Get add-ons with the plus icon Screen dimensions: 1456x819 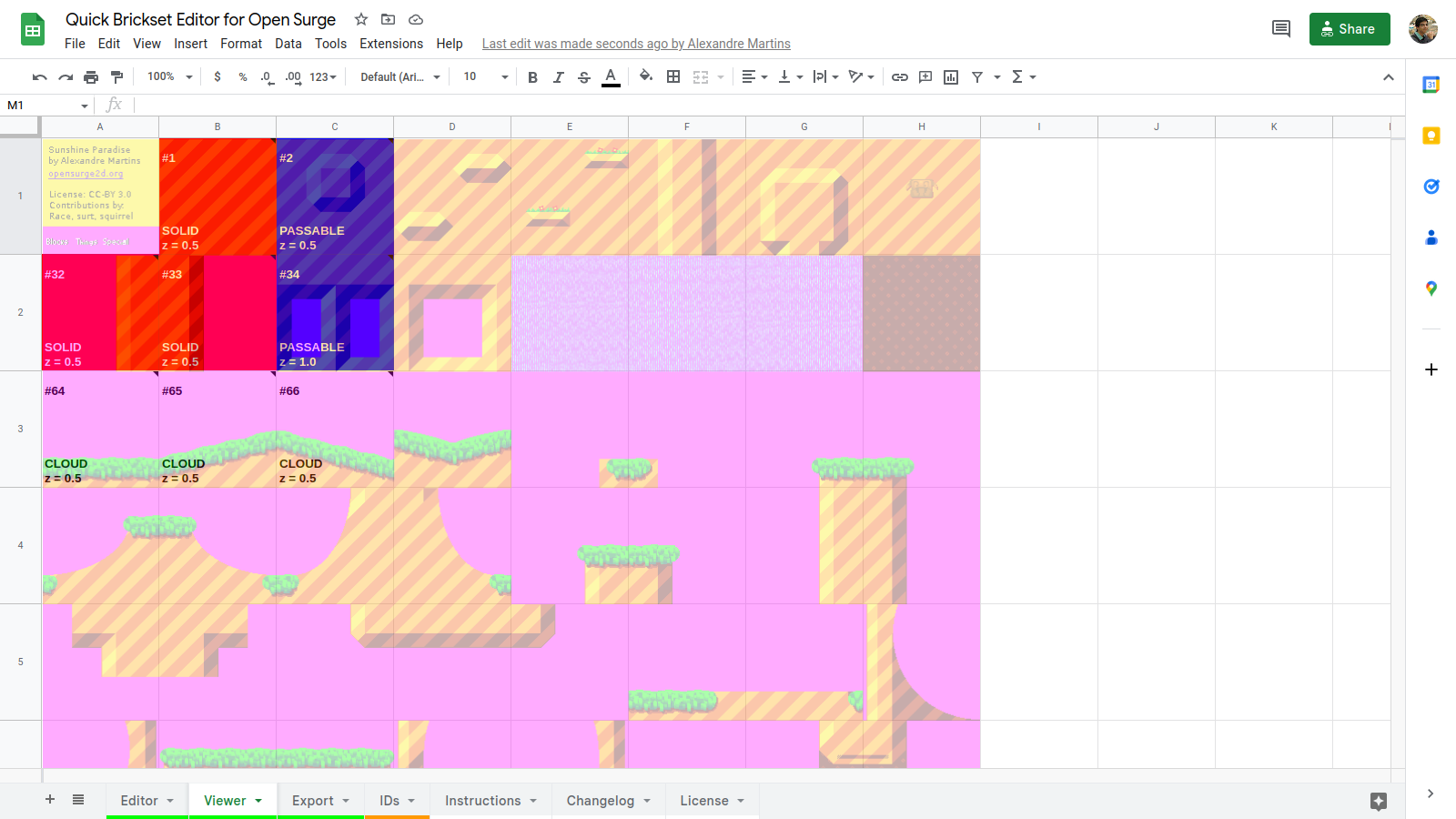click(1431, 369)
